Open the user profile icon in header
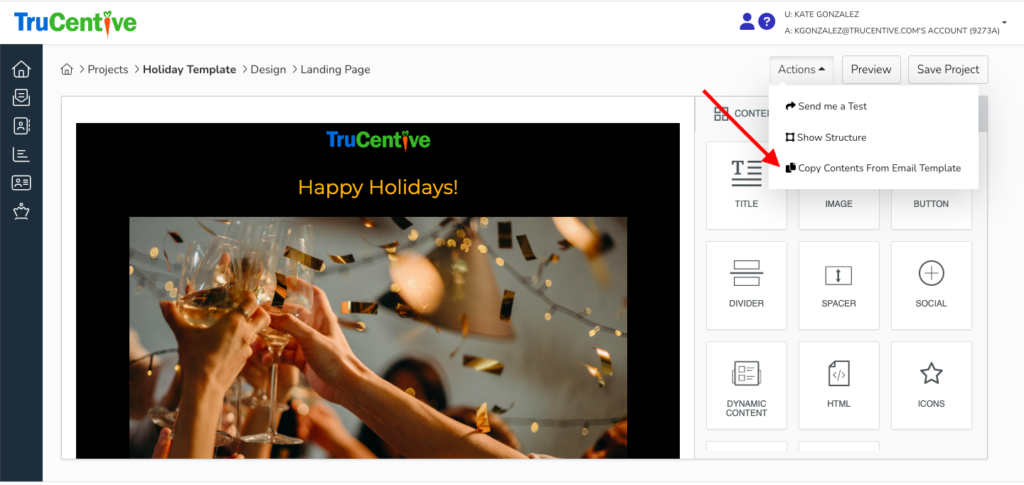The image size is (1024, 485). [x=746, y=21]
